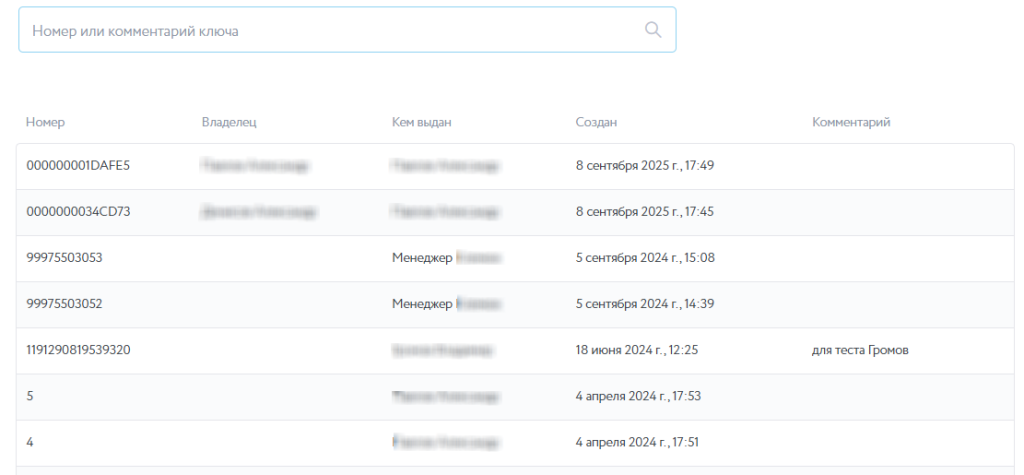The image size is (1024, 475).
Task: Click the Кем выдан column header
Action: pos(422,123)
